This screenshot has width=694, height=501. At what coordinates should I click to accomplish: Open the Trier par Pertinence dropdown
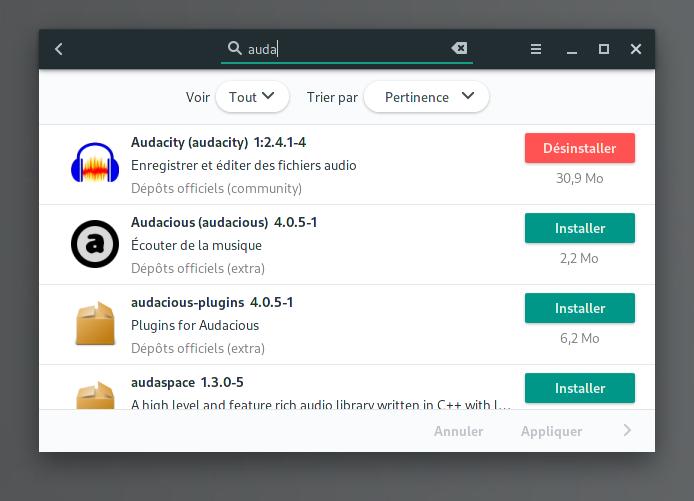point(427,97)
